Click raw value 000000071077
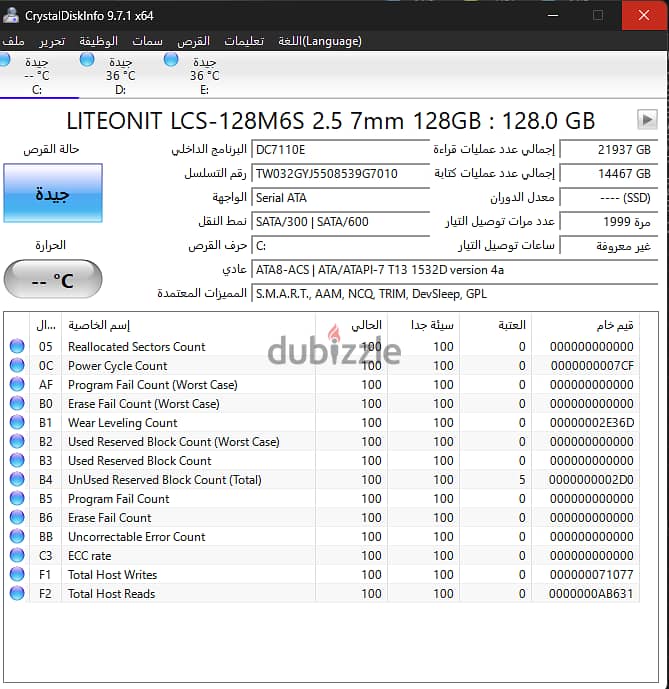This screenshot has height=689, width=669. (592, 575)
